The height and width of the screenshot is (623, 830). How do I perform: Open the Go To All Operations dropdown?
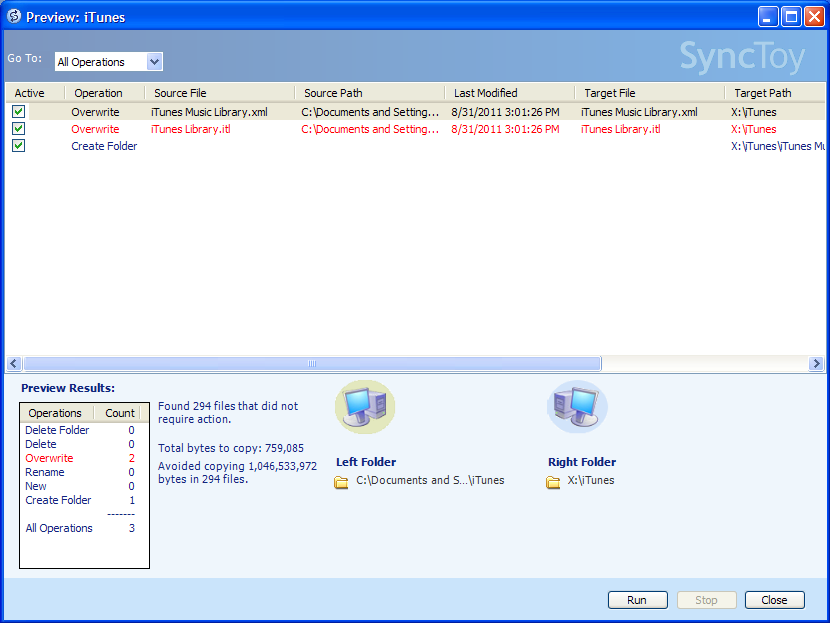point(154,62)
